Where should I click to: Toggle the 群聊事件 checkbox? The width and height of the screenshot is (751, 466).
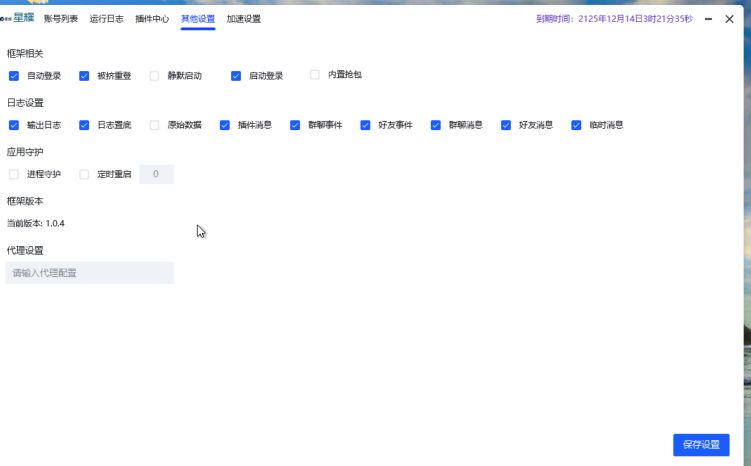click(x=295, y=126)
